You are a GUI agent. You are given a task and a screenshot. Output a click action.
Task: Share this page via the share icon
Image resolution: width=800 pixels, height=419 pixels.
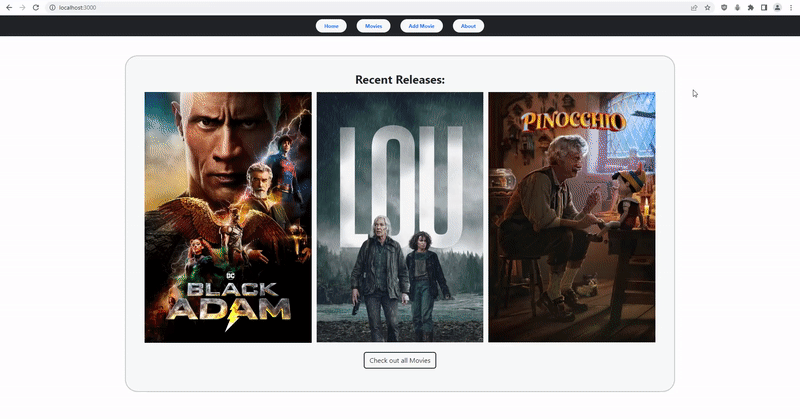(x=694, y=8)
